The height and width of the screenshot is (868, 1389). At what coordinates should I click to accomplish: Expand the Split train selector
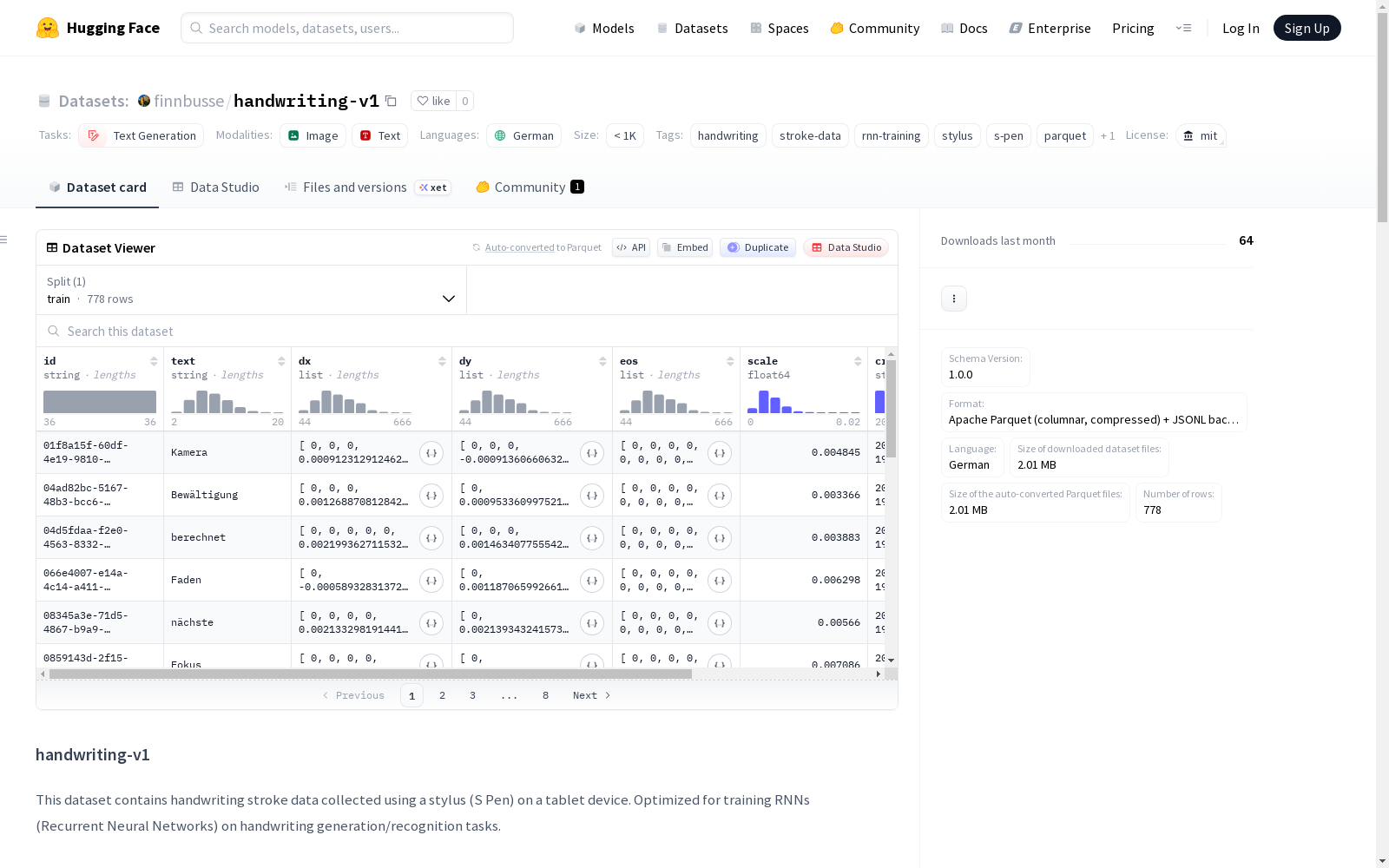(x=251, y=290)
